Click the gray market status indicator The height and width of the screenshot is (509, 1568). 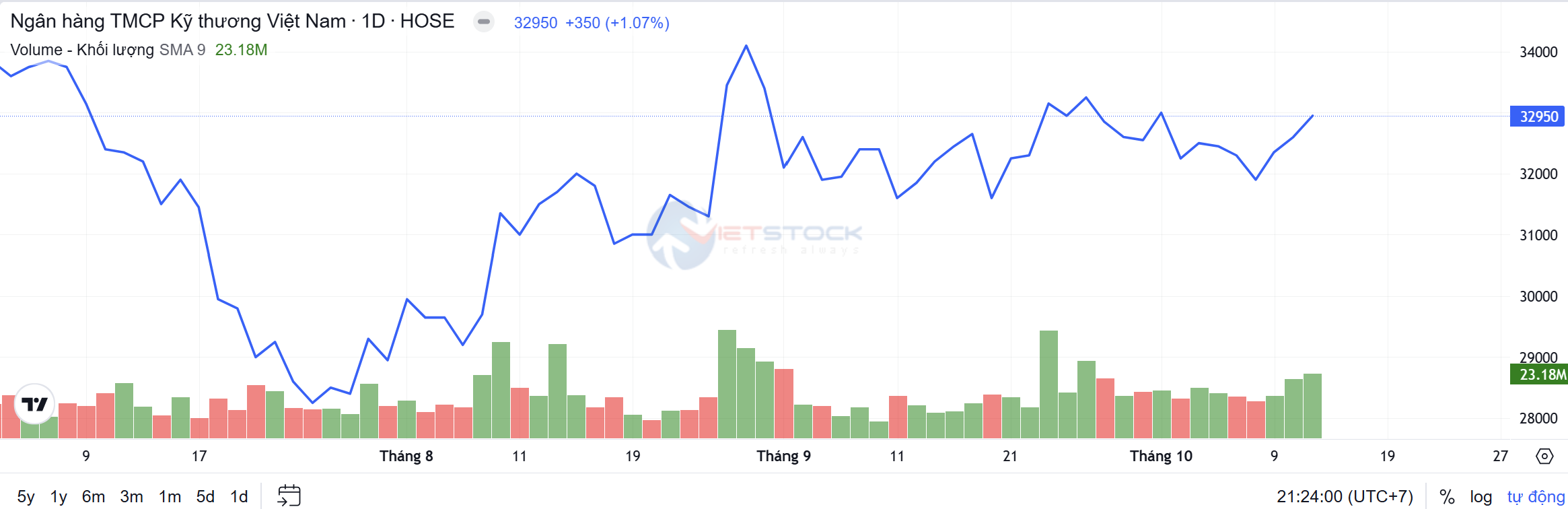click(483, 22)
